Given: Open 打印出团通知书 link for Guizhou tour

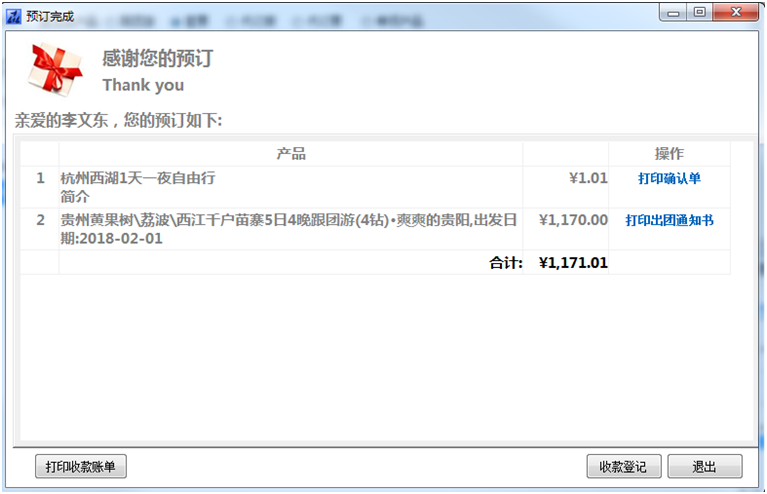Looking at the screenshot, I should [669, 221].
